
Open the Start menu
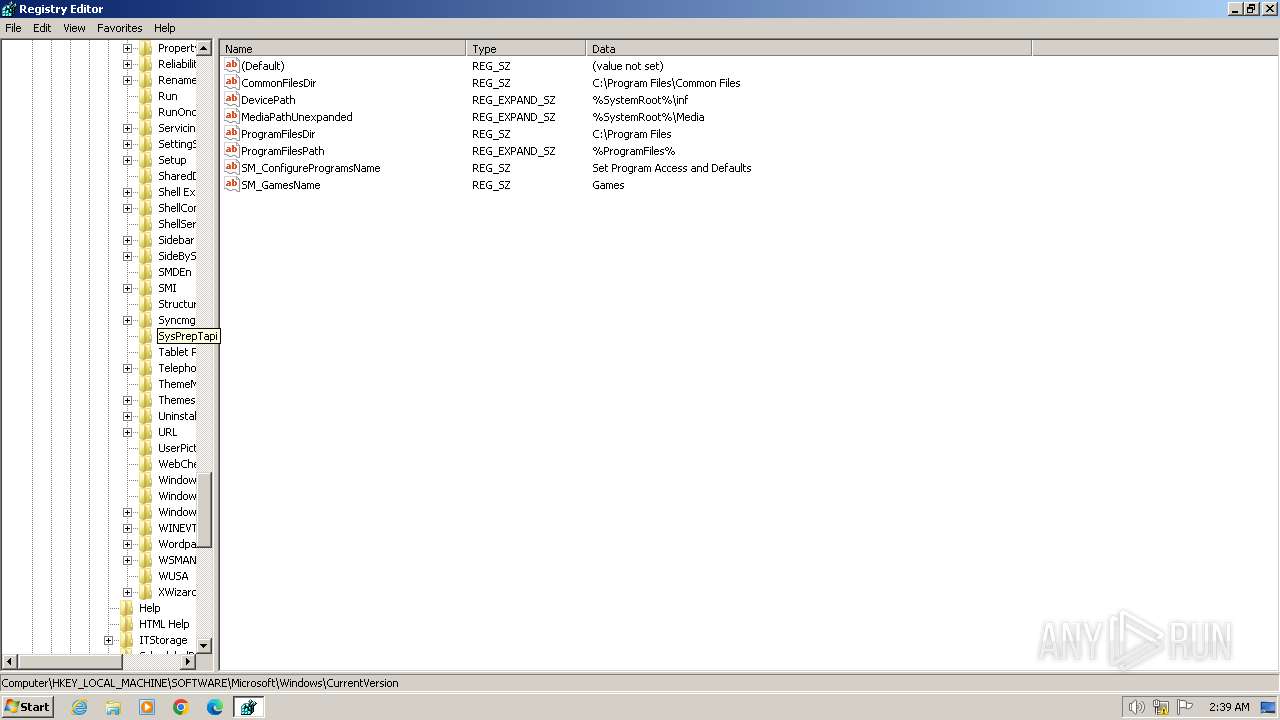click(x=27, y=706)
